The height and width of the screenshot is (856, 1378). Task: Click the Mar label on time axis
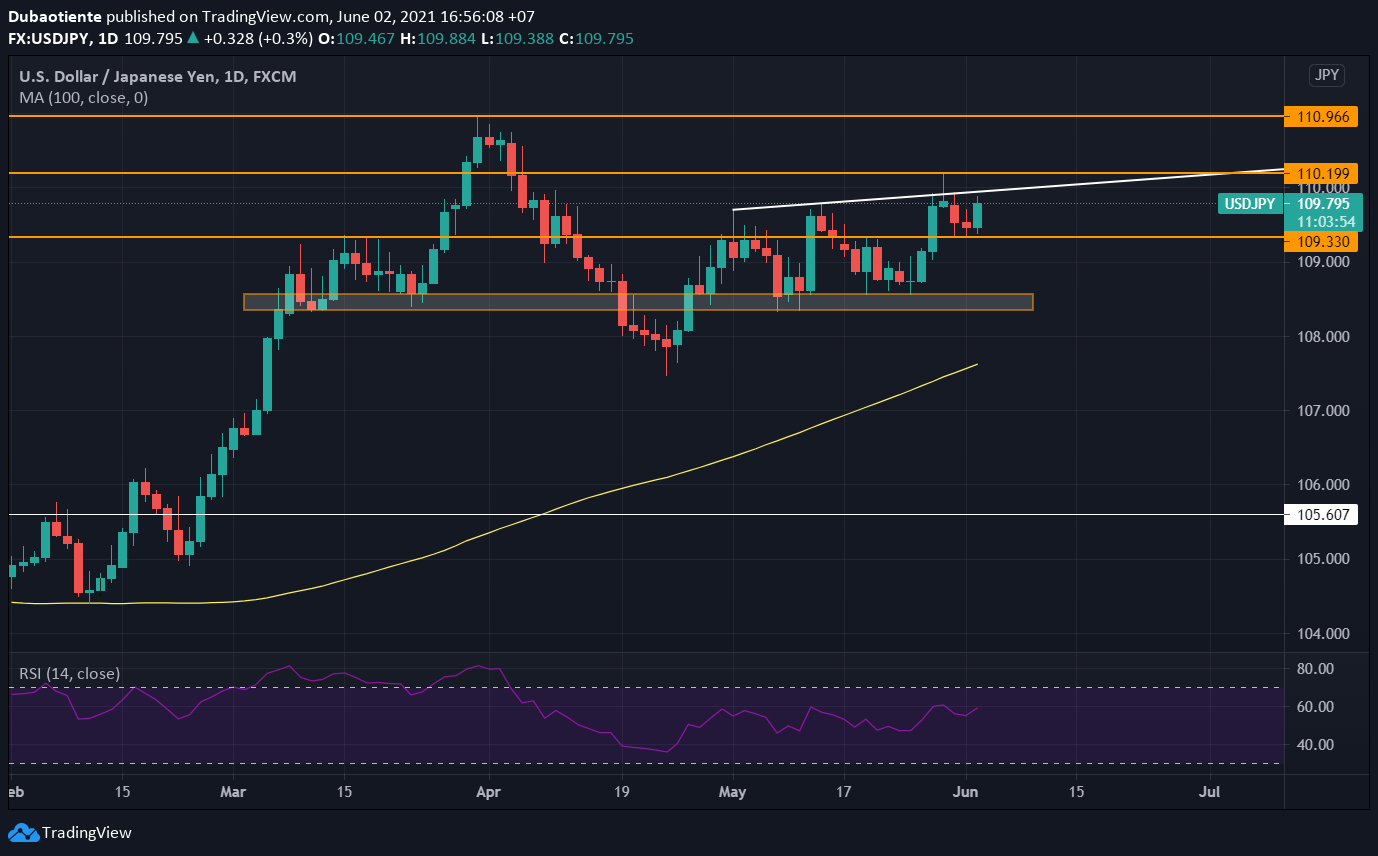[233, 791]
